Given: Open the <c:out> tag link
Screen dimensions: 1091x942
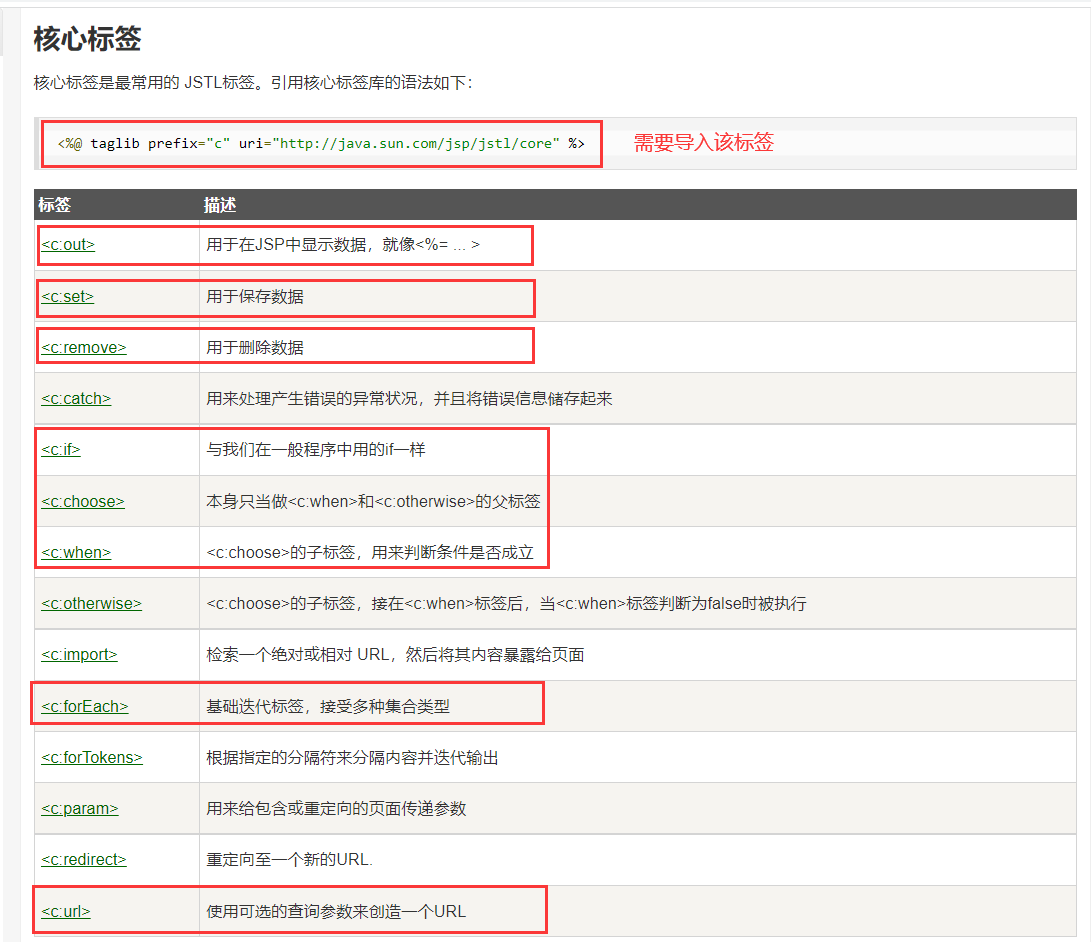Looking at the screenshot, I should pos(67,245).
